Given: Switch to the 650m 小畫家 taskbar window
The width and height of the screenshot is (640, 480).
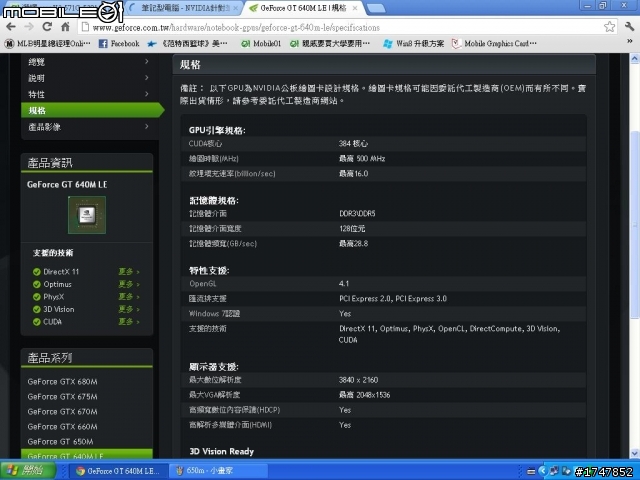Looking at the screenshot, I should coord(218,471).
